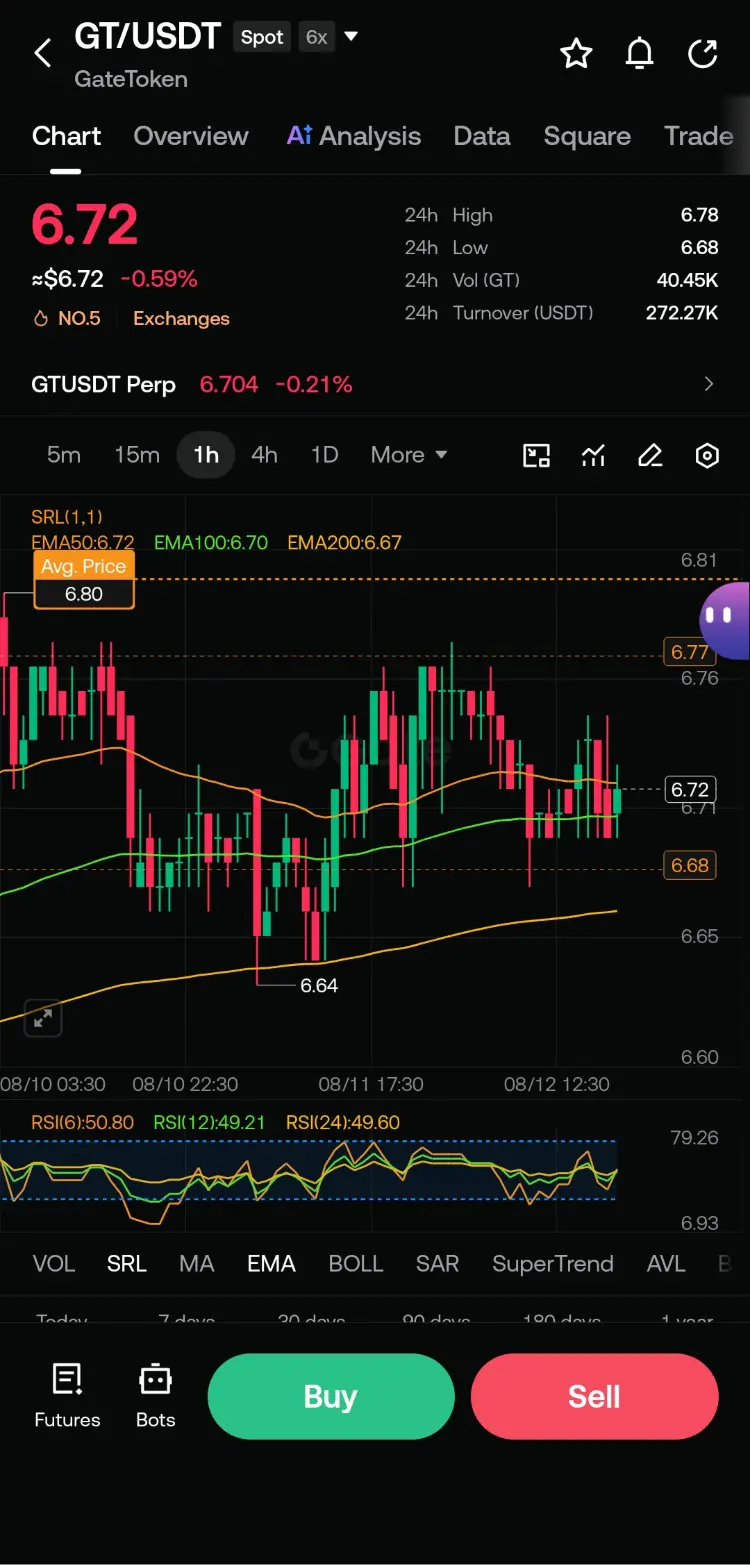The image size is (750, 1565).
Task: Tap the -0.59% change value
Action: 159,279
